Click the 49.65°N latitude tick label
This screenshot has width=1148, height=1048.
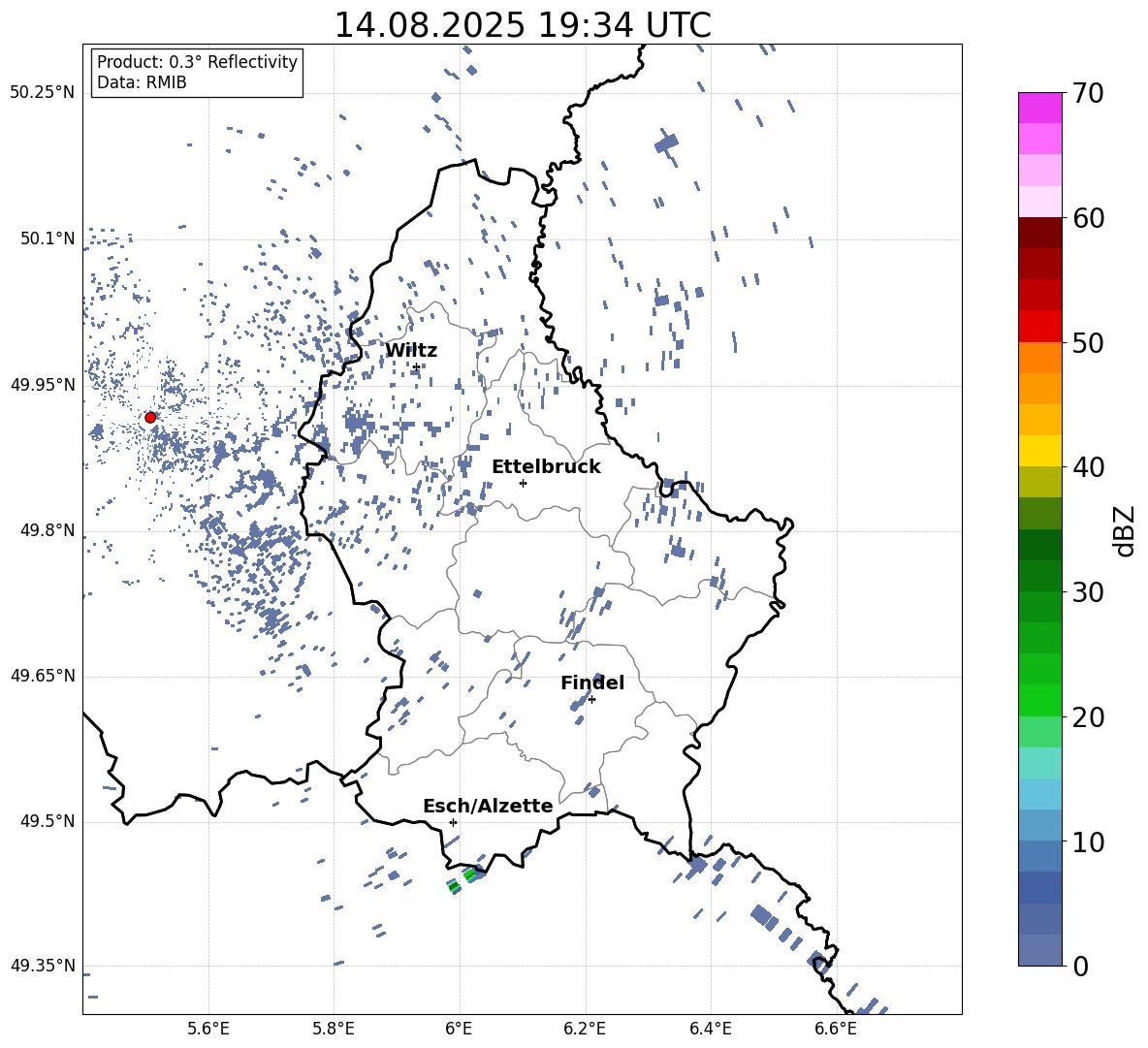(43, 675)
